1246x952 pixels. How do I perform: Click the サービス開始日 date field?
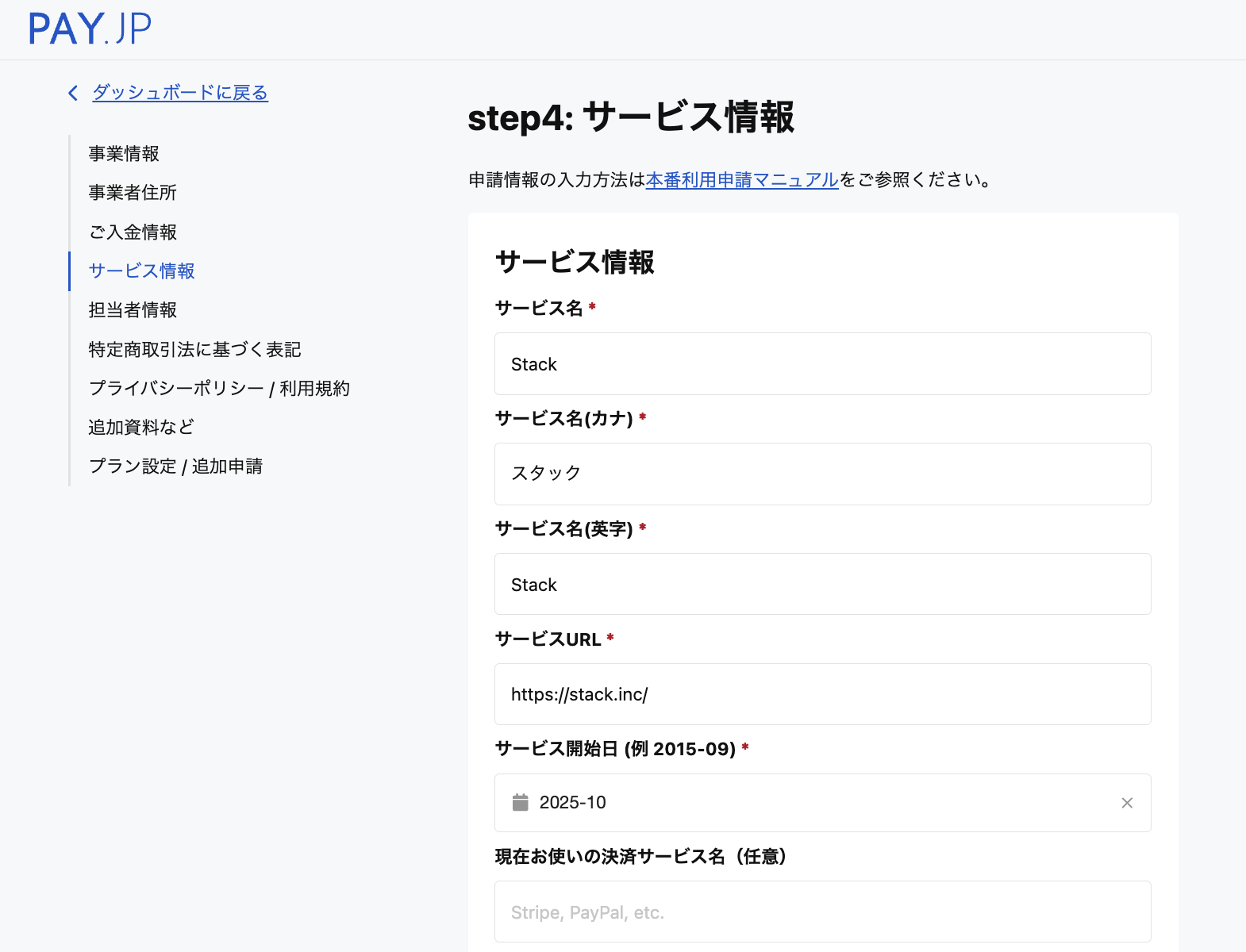[x=823, y=803]
